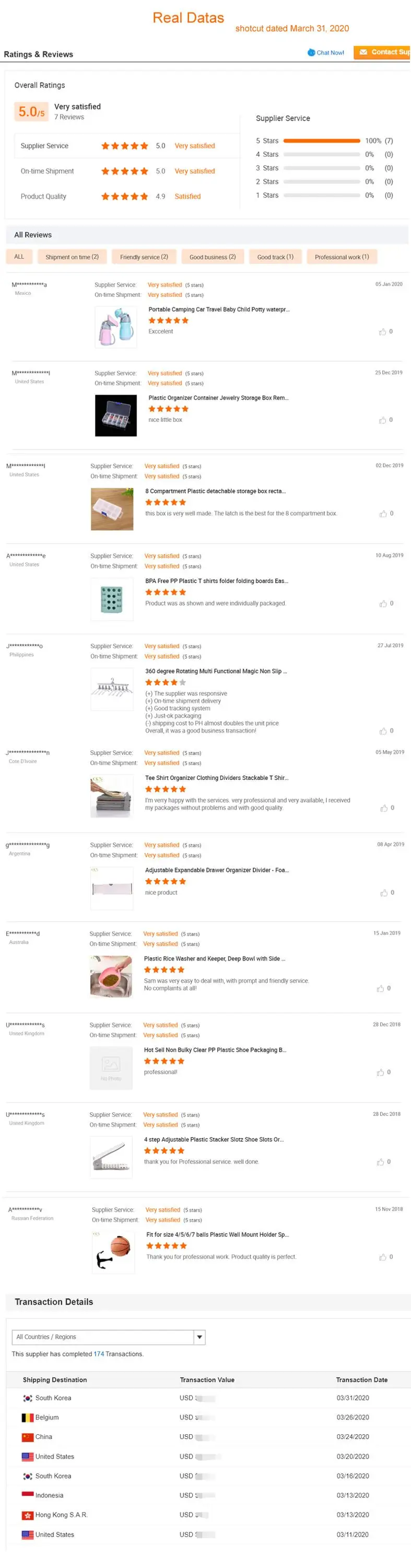Click the 5 Stars 100% rating bar
Image resolution: width=411 pixels, height=1568 pixels.
[x=322, y=141]
